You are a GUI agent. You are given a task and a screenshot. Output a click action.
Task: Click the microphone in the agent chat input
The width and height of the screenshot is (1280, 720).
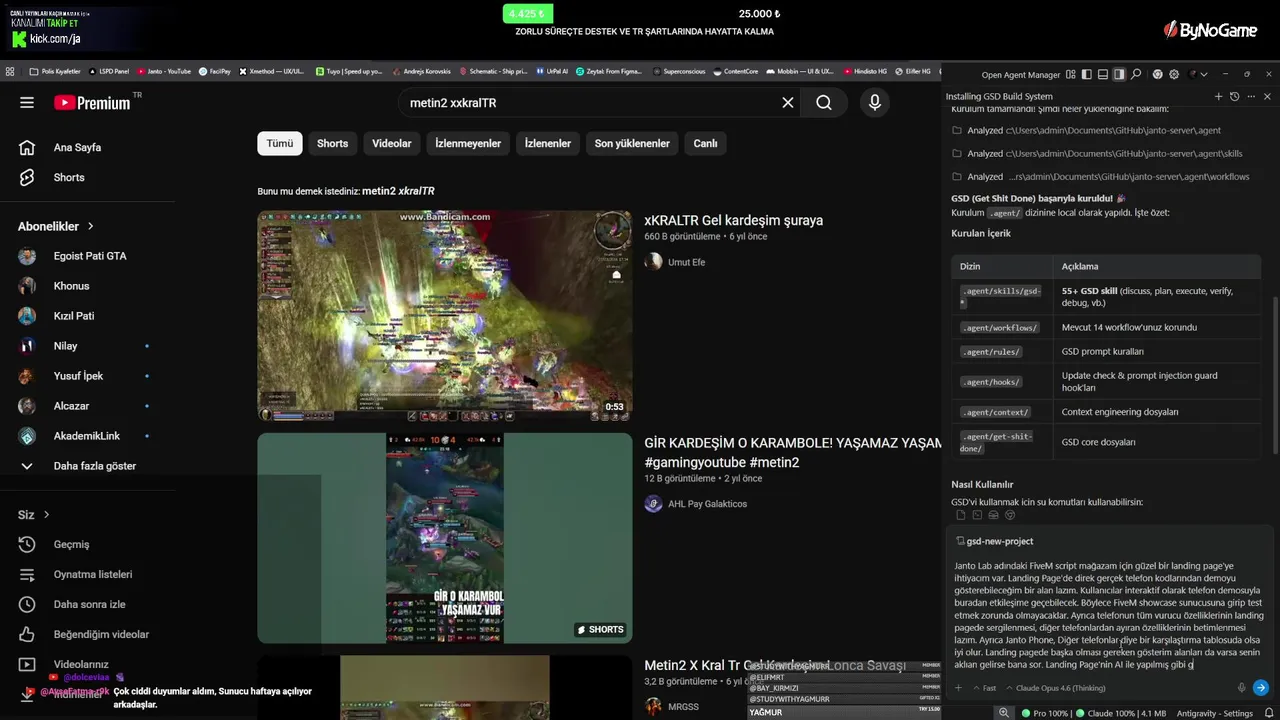[1241, 688]
